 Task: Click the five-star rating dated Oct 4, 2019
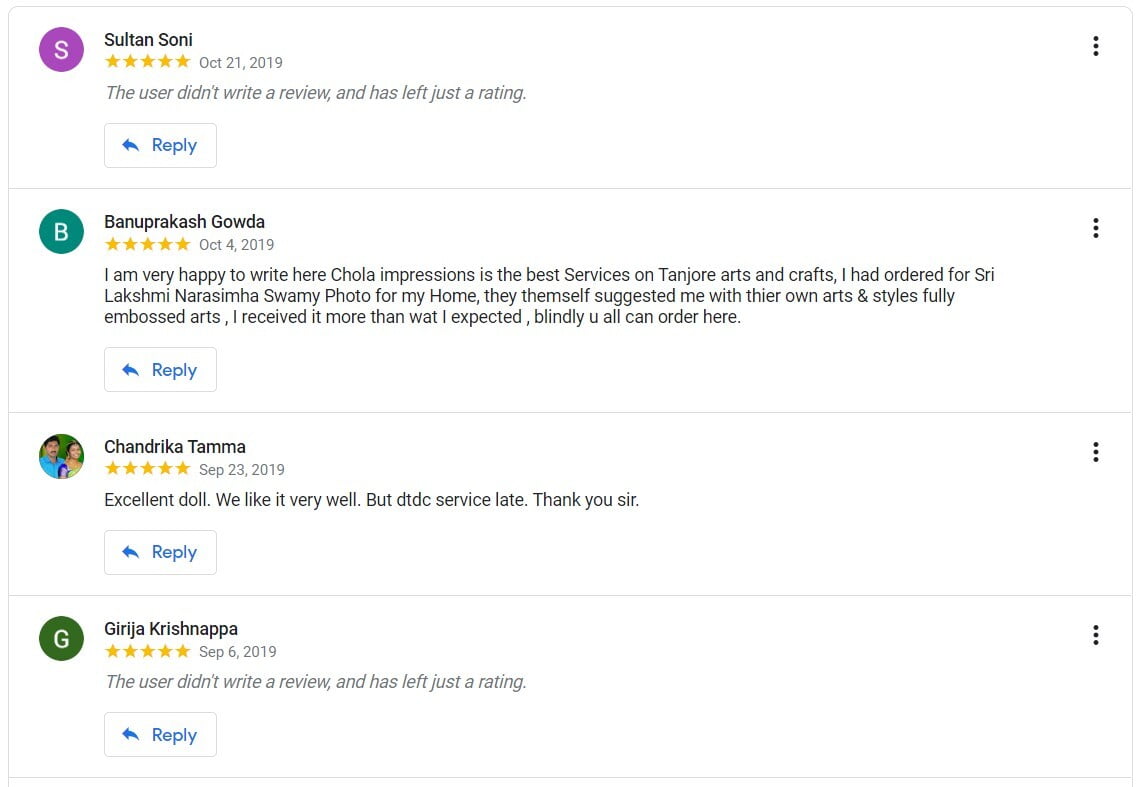pos(147,244)
